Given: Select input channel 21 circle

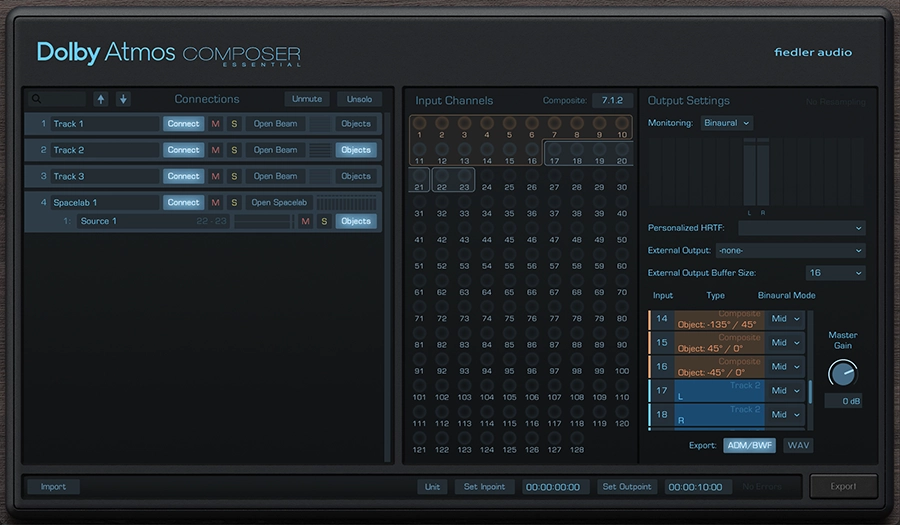Looking at the screenshot, I should (x=420, y=176).
